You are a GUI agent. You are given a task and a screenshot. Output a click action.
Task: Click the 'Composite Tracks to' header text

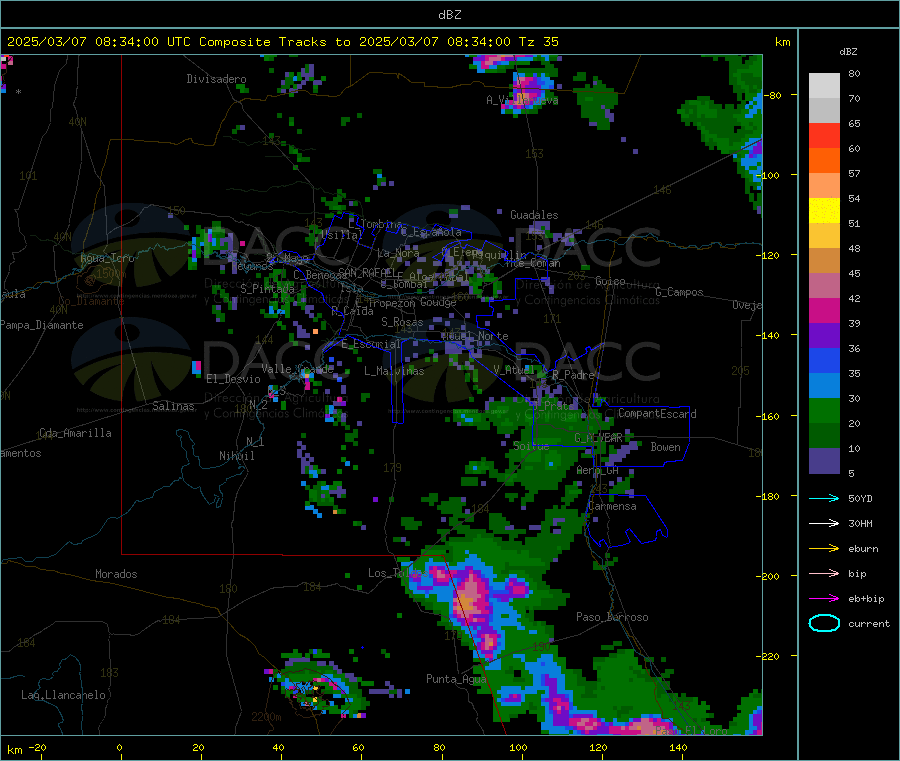point(275,42)
